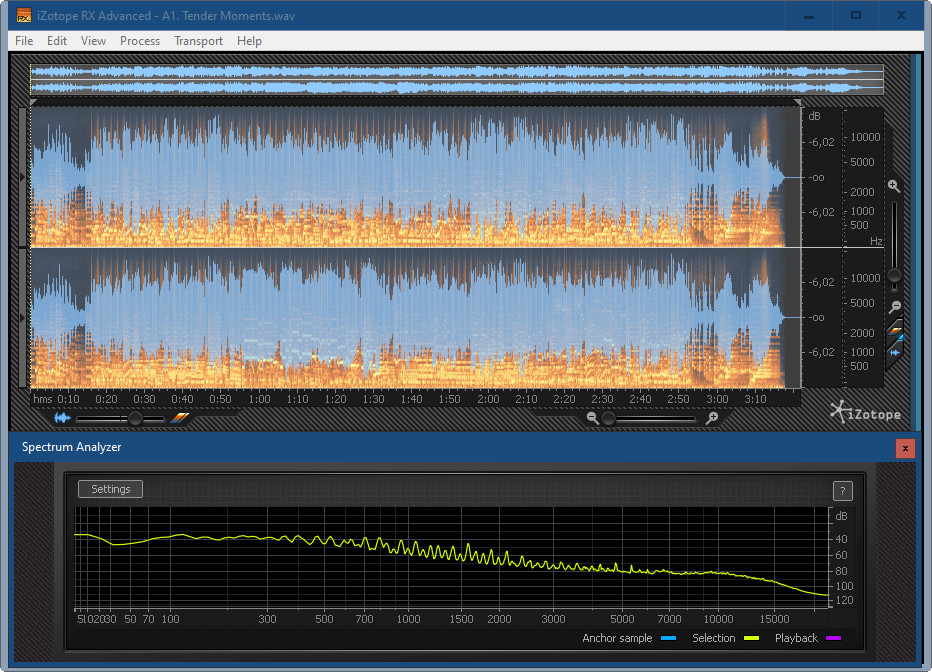Click the horizontal zoom in magnifier
Screen dimensions: 932x672
[x=712, y=418]
